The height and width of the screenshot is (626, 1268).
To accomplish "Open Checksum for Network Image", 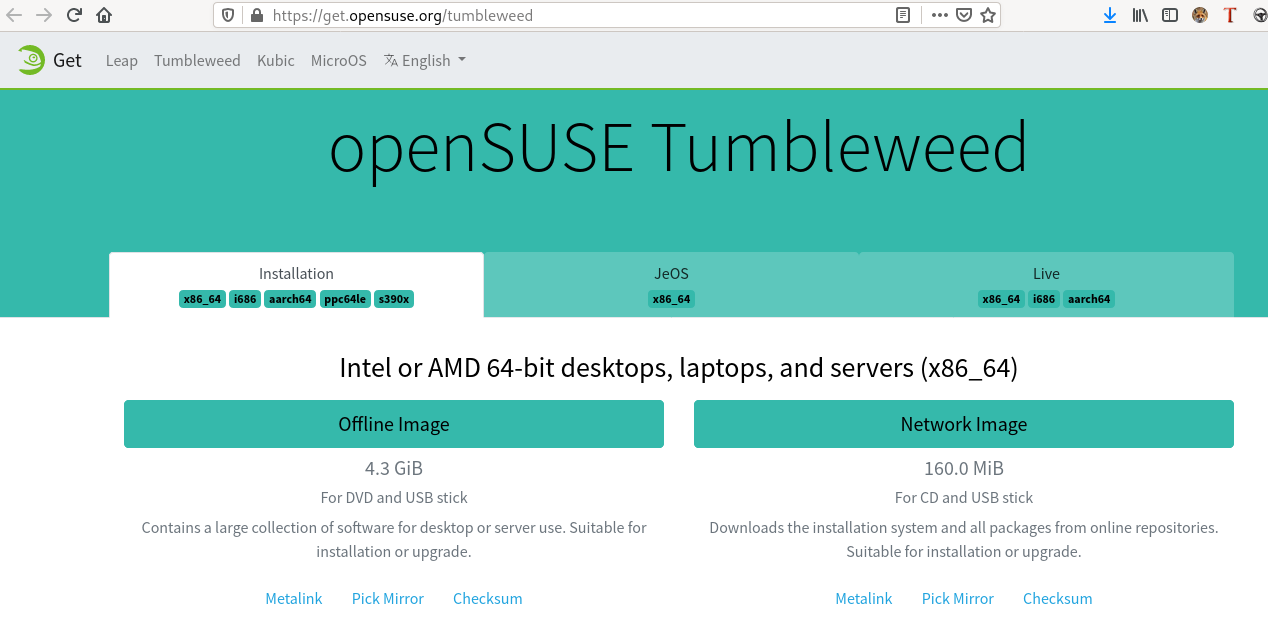I will pyautogui.click(x=1058, y=598).
